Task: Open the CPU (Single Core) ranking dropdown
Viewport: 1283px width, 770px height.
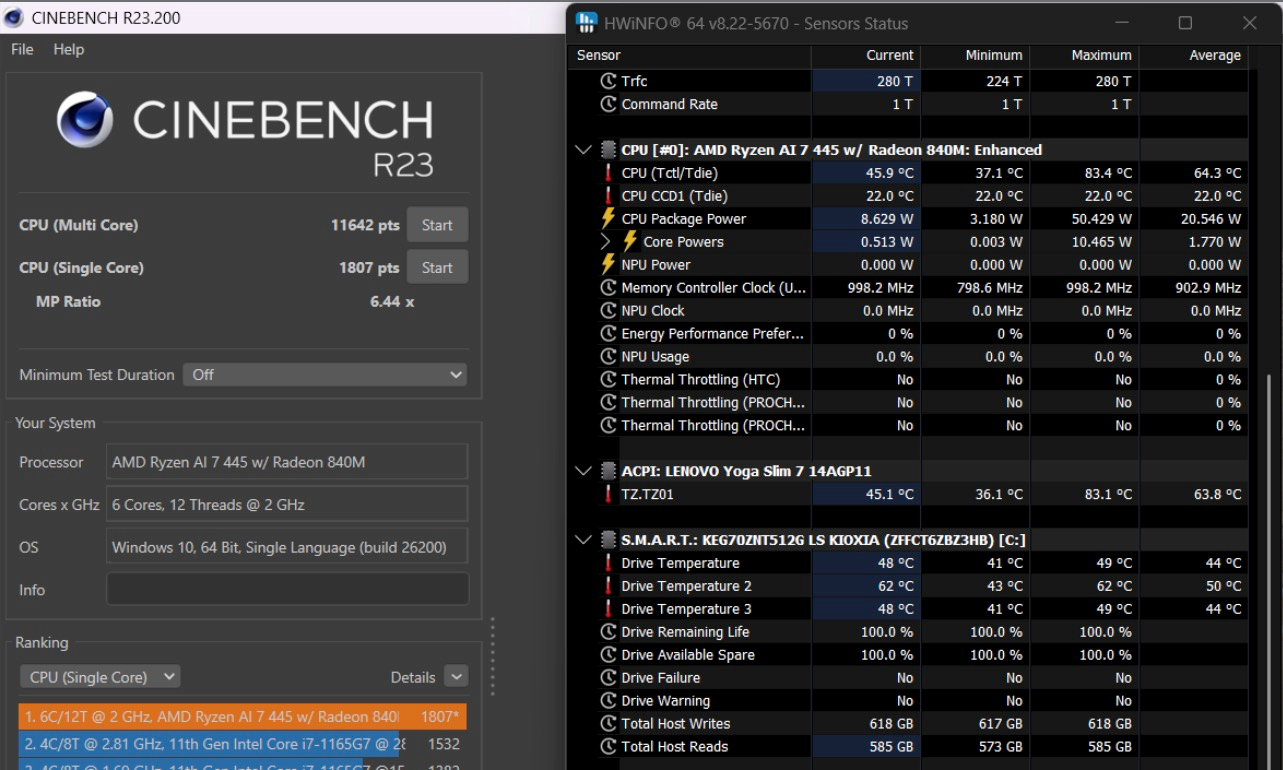Action: point(100,677)
